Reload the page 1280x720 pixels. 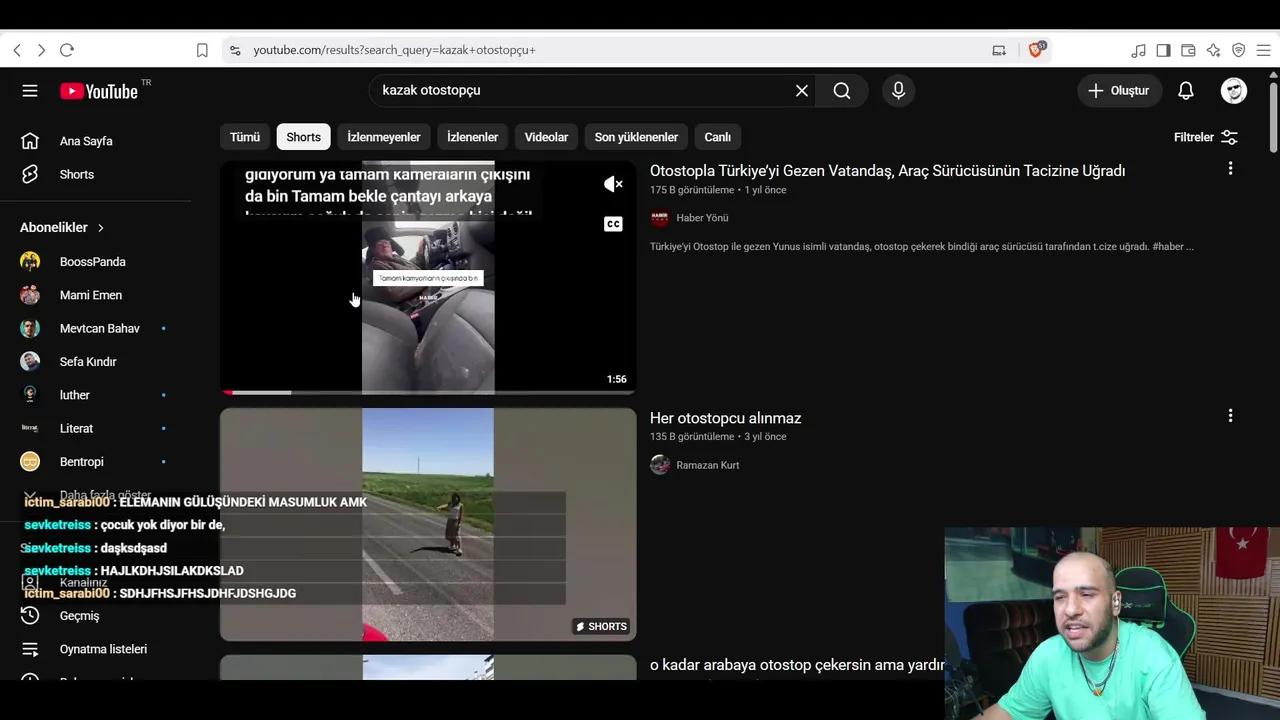point(67,50)
